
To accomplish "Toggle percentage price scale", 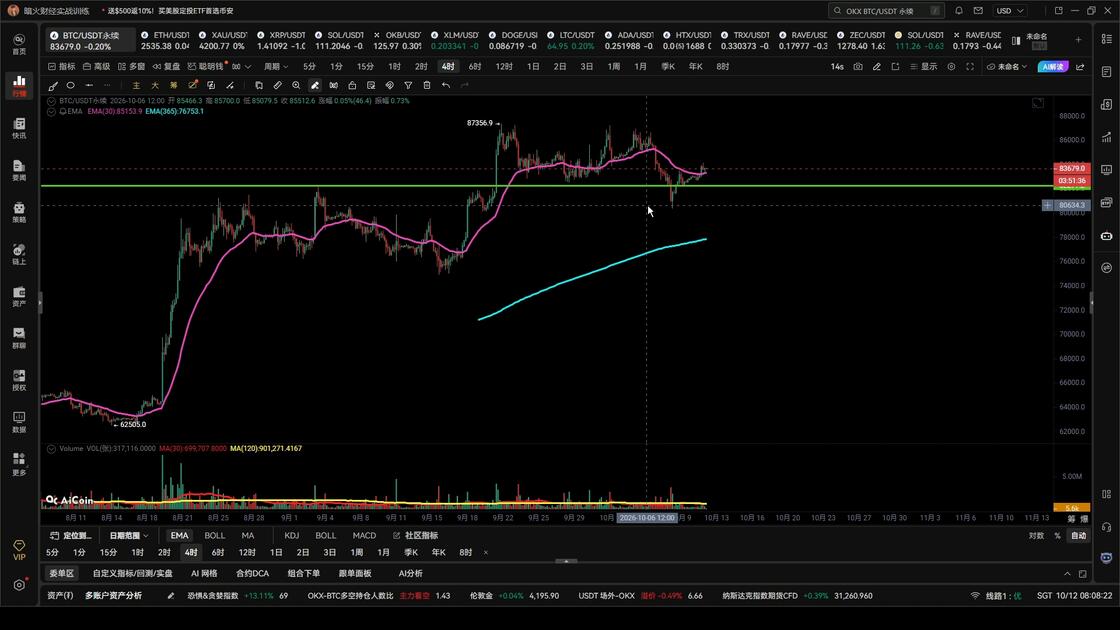I will point(1058,536).
